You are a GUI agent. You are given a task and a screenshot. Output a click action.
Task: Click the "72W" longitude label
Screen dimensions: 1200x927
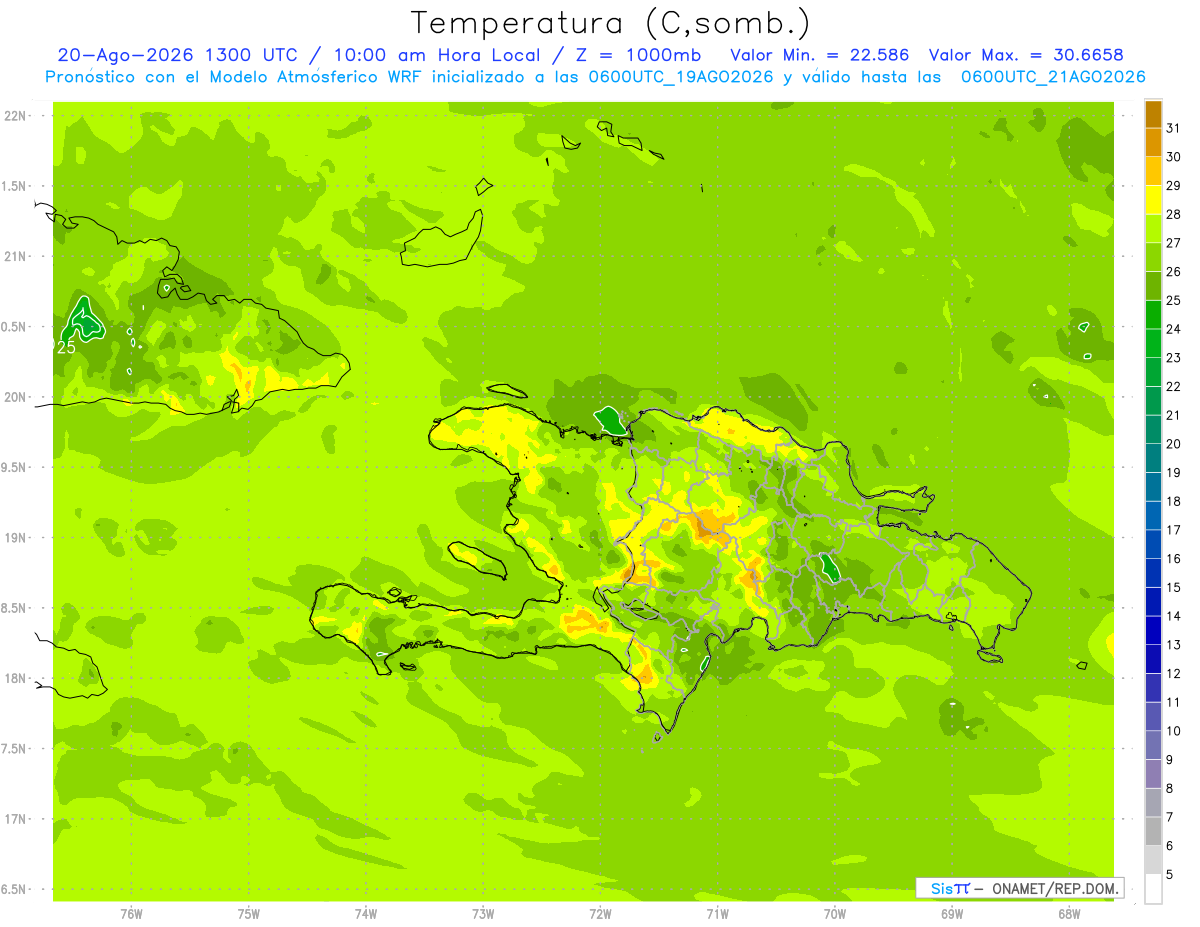click(x=600, y=914)
